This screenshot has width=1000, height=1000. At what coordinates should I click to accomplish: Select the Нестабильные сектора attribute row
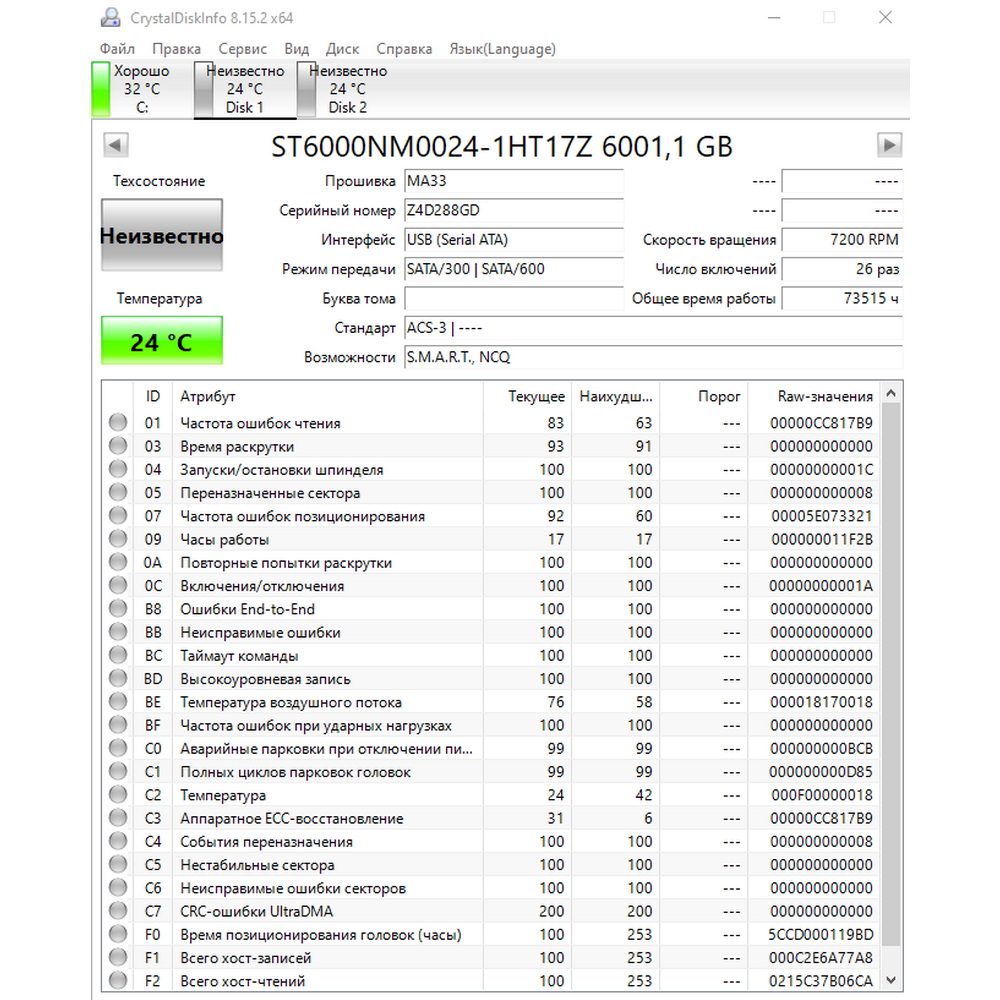tap(491, 864)
